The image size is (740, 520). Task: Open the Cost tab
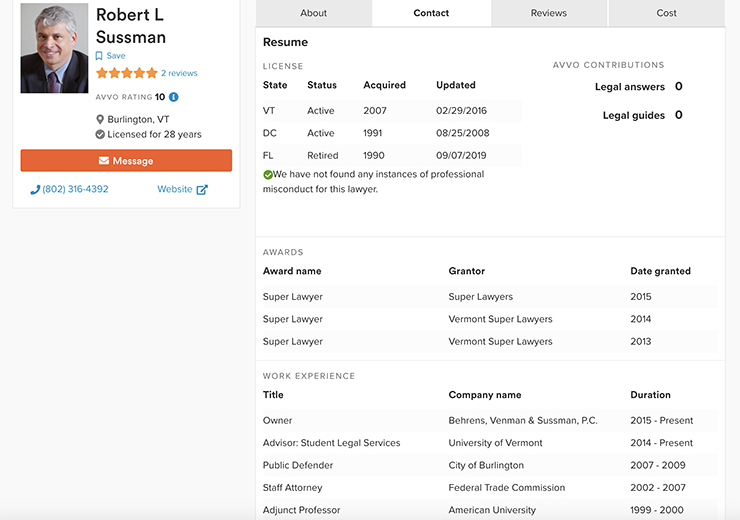[666, 13]
